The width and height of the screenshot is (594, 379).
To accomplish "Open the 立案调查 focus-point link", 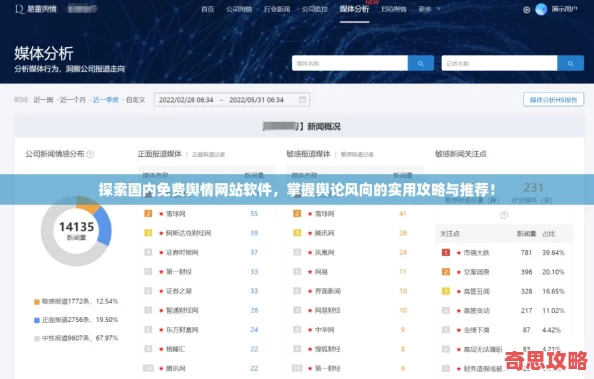I will [x=477, y=272].
